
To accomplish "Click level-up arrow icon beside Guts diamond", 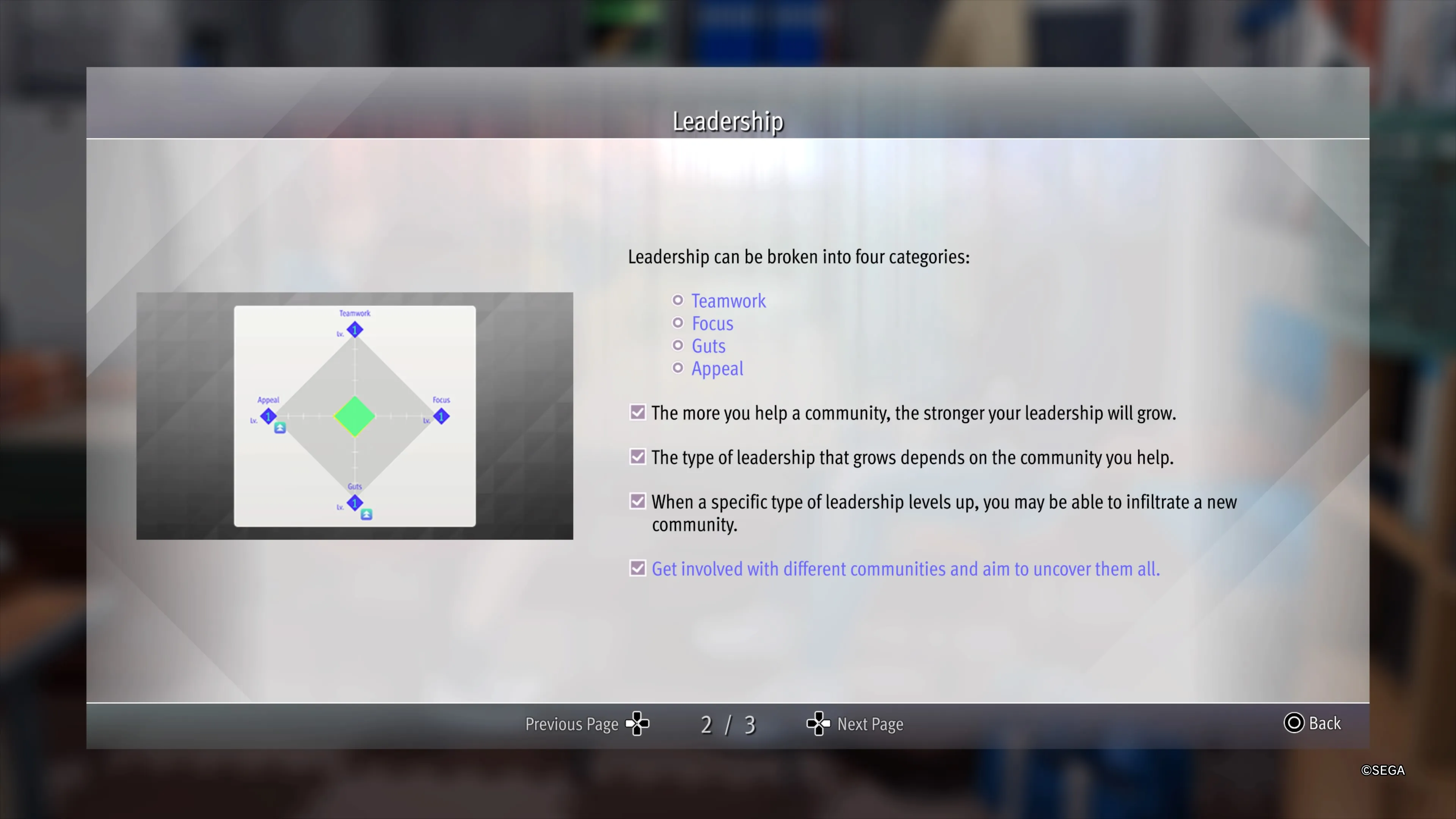I will [x=366, y=515].
